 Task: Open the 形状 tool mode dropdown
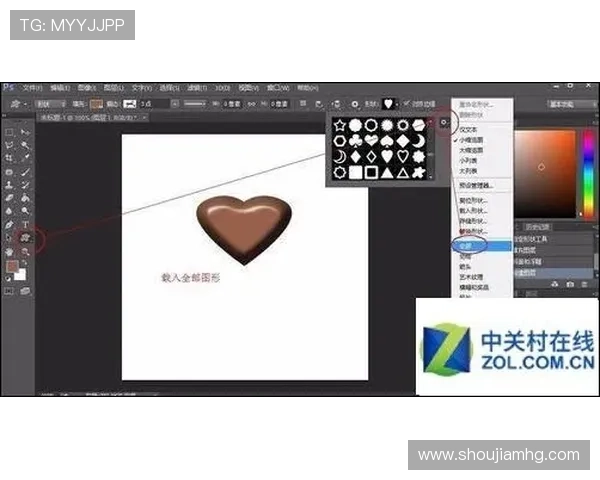pos(51,104)
